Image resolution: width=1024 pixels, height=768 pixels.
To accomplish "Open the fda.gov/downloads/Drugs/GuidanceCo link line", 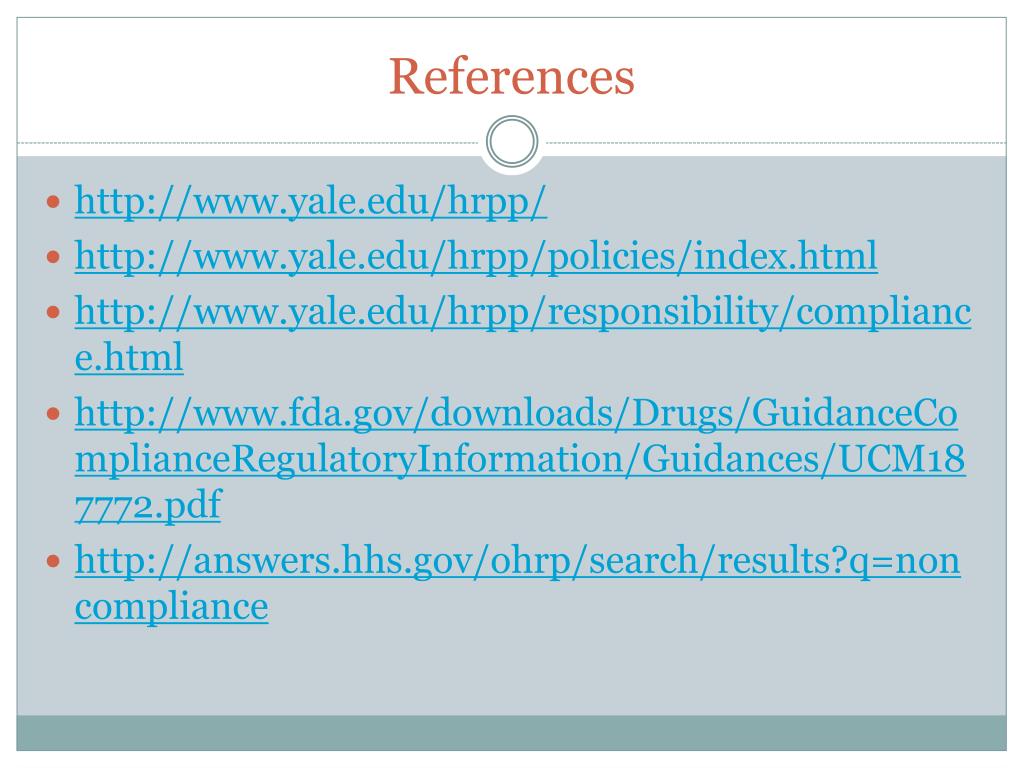I will tap(516, 413).
